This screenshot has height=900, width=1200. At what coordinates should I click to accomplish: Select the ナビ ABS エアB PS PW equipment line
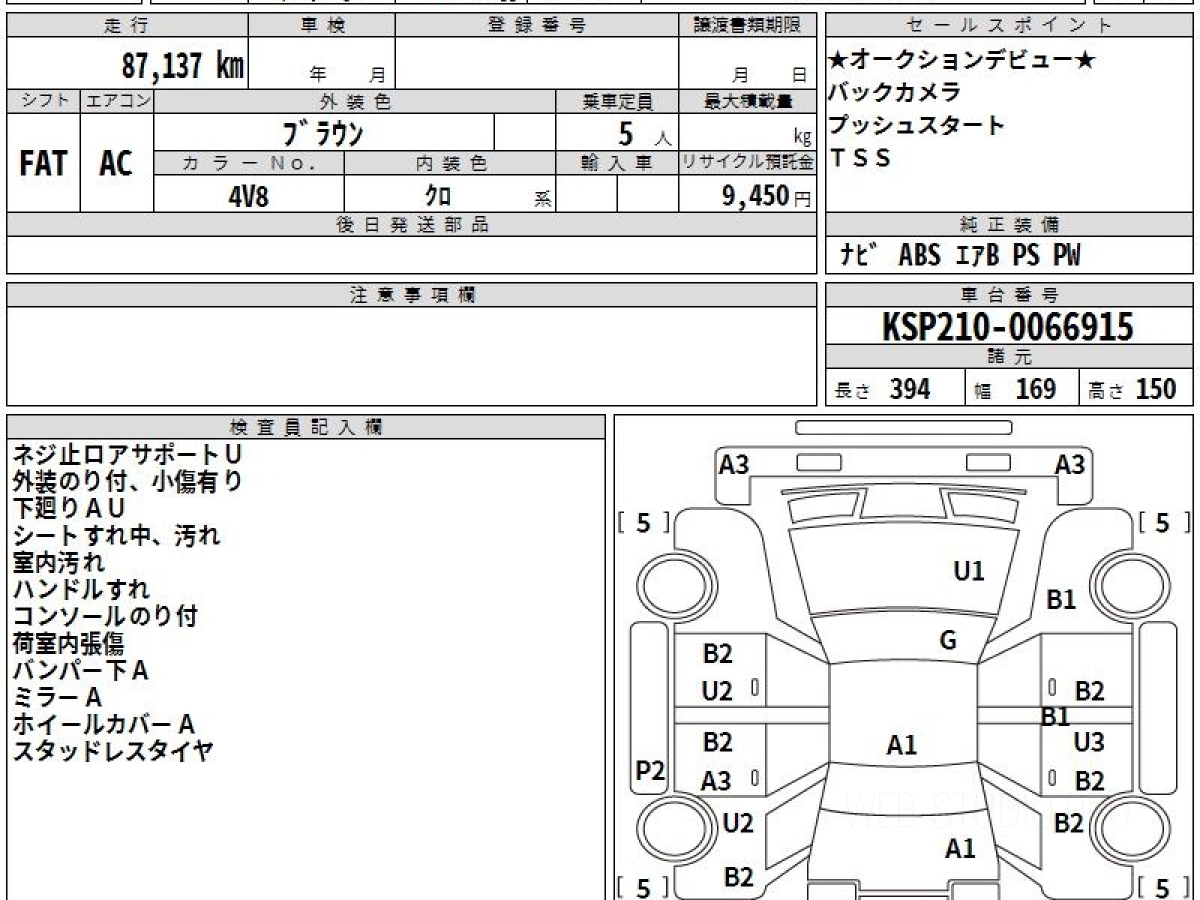tap(960, 256)
